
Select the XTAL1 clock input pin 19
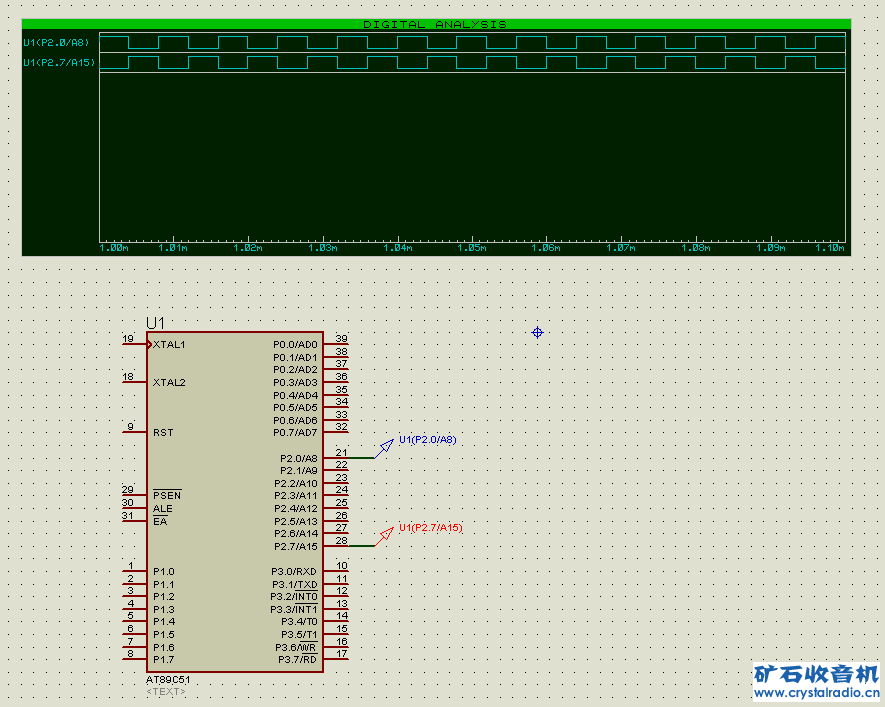point(133,344)
